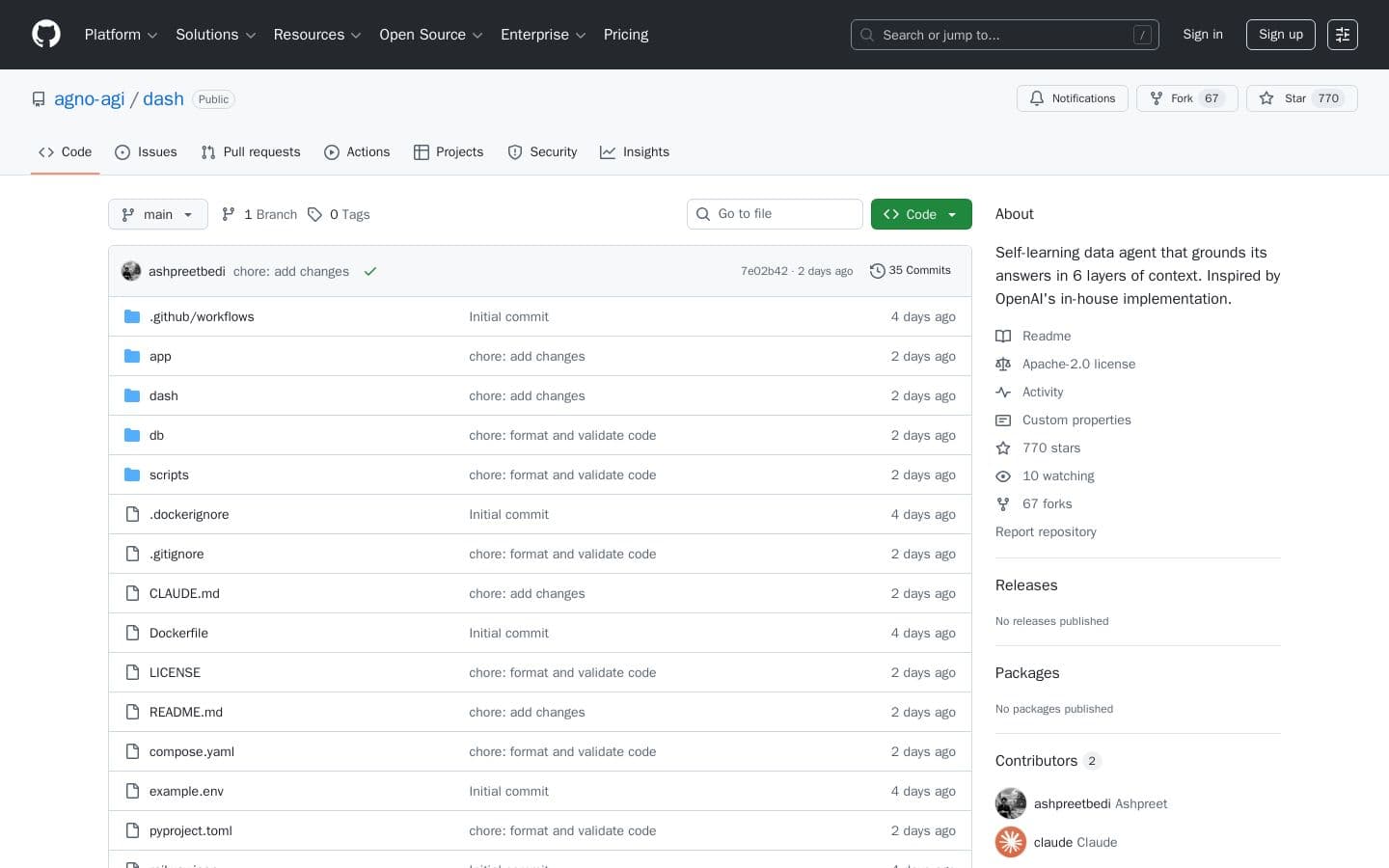The image size is (1389, 868).
Task: Open the scripts folder icon
Action: pos(132,475)
